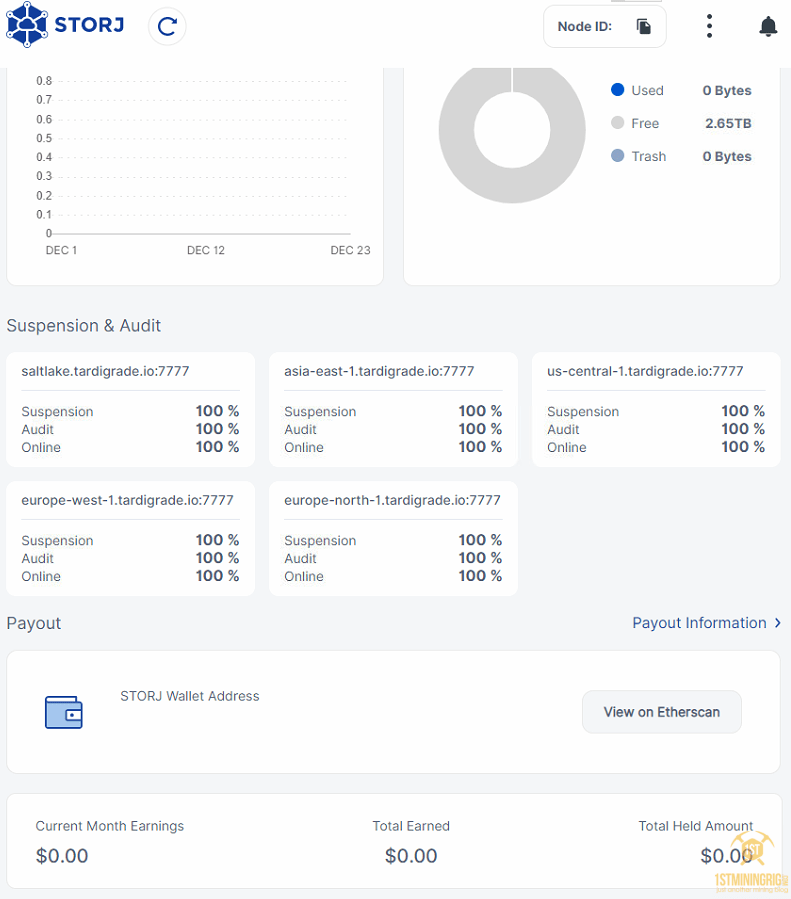Click the Node ID label
The width and height of the screenshot is (791, 899).
[x=585, y=26]
